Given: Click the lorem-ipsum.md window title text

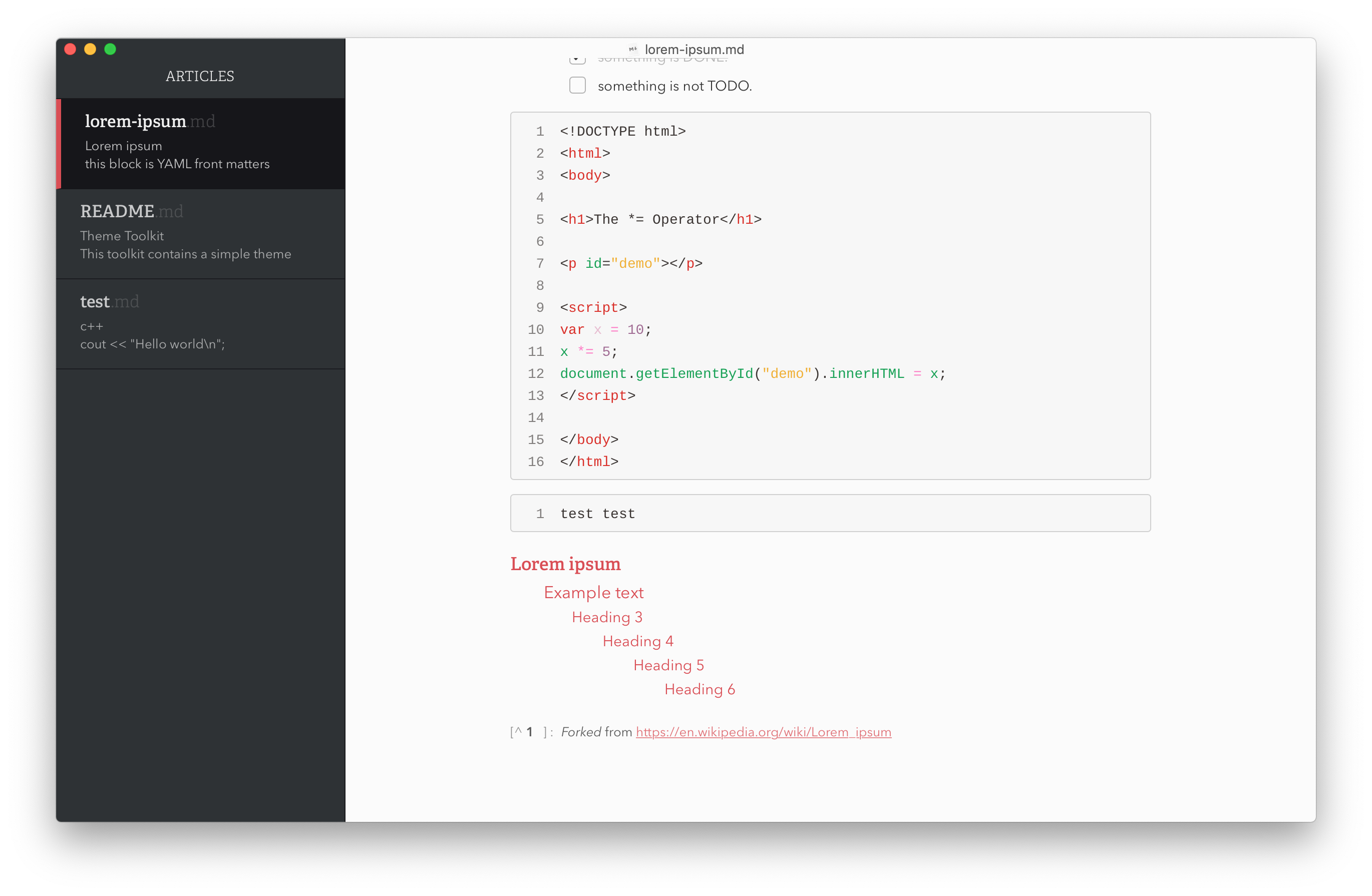Looking at the screenshot, I should pos(694,50).
